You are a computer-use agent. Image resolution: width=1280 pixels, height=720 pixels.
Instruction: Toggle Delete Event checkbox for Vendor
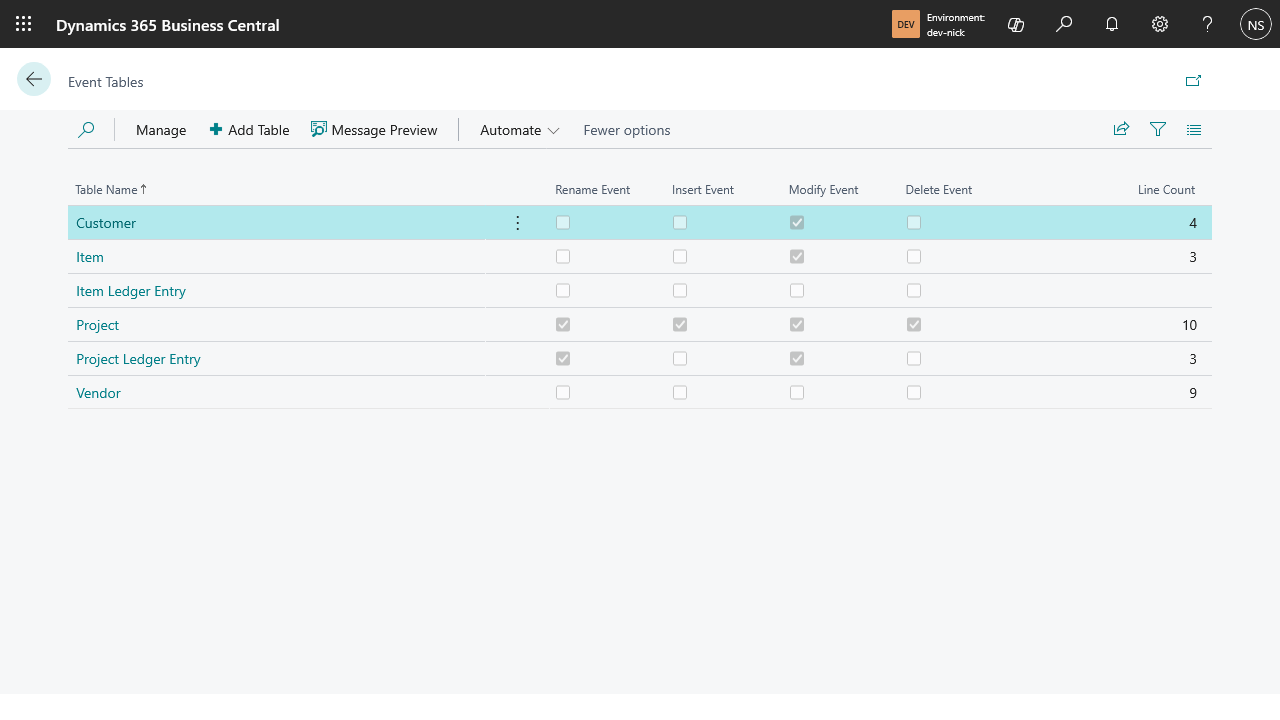(x=914, y=393)
